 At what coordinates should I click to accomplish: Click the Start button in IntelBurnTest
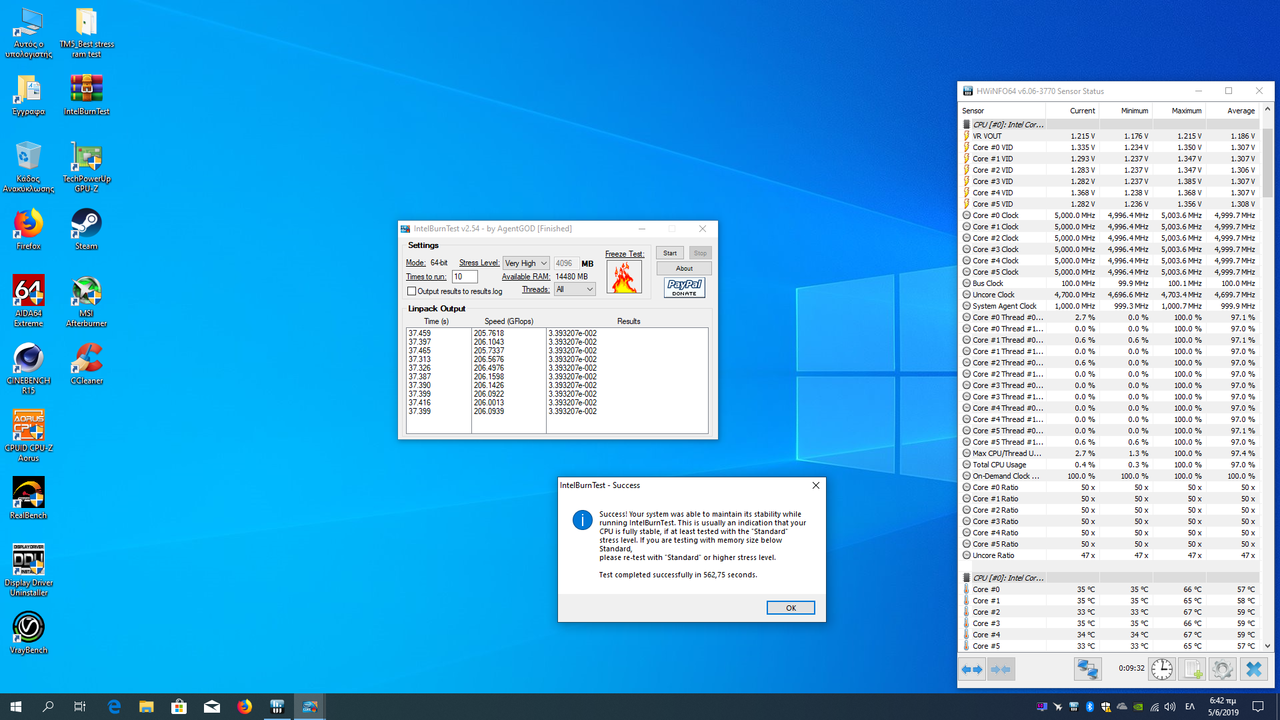(671, 253)
